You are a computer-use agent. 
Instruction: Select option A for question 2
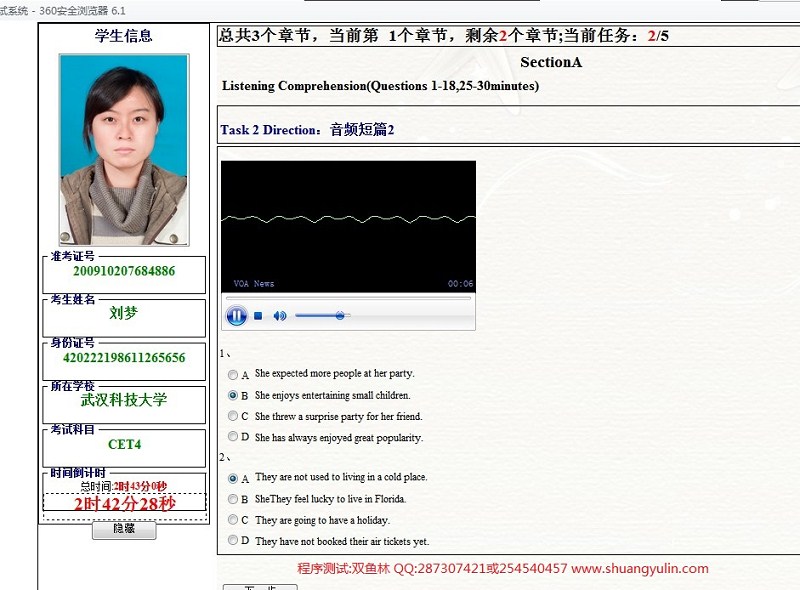(x=233, y=479)
